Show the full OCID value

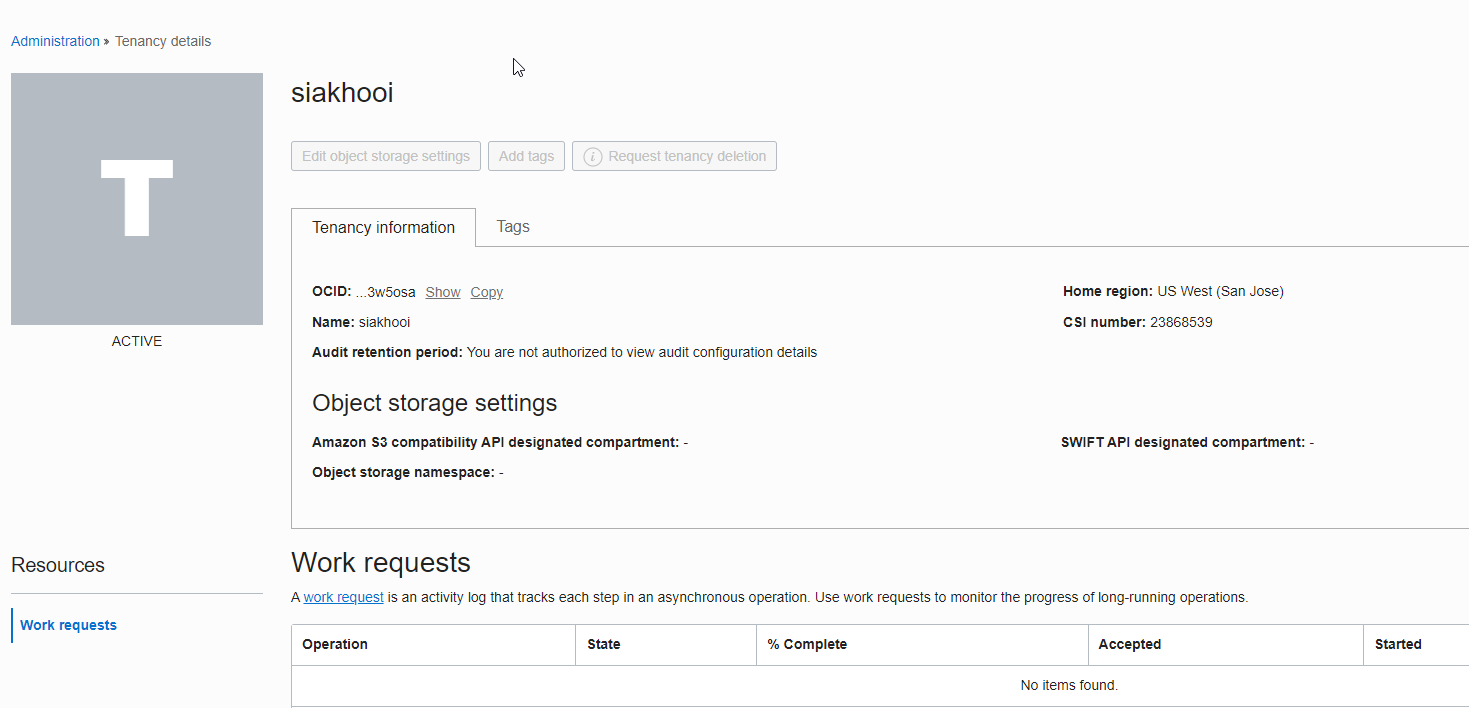(442, 291)
